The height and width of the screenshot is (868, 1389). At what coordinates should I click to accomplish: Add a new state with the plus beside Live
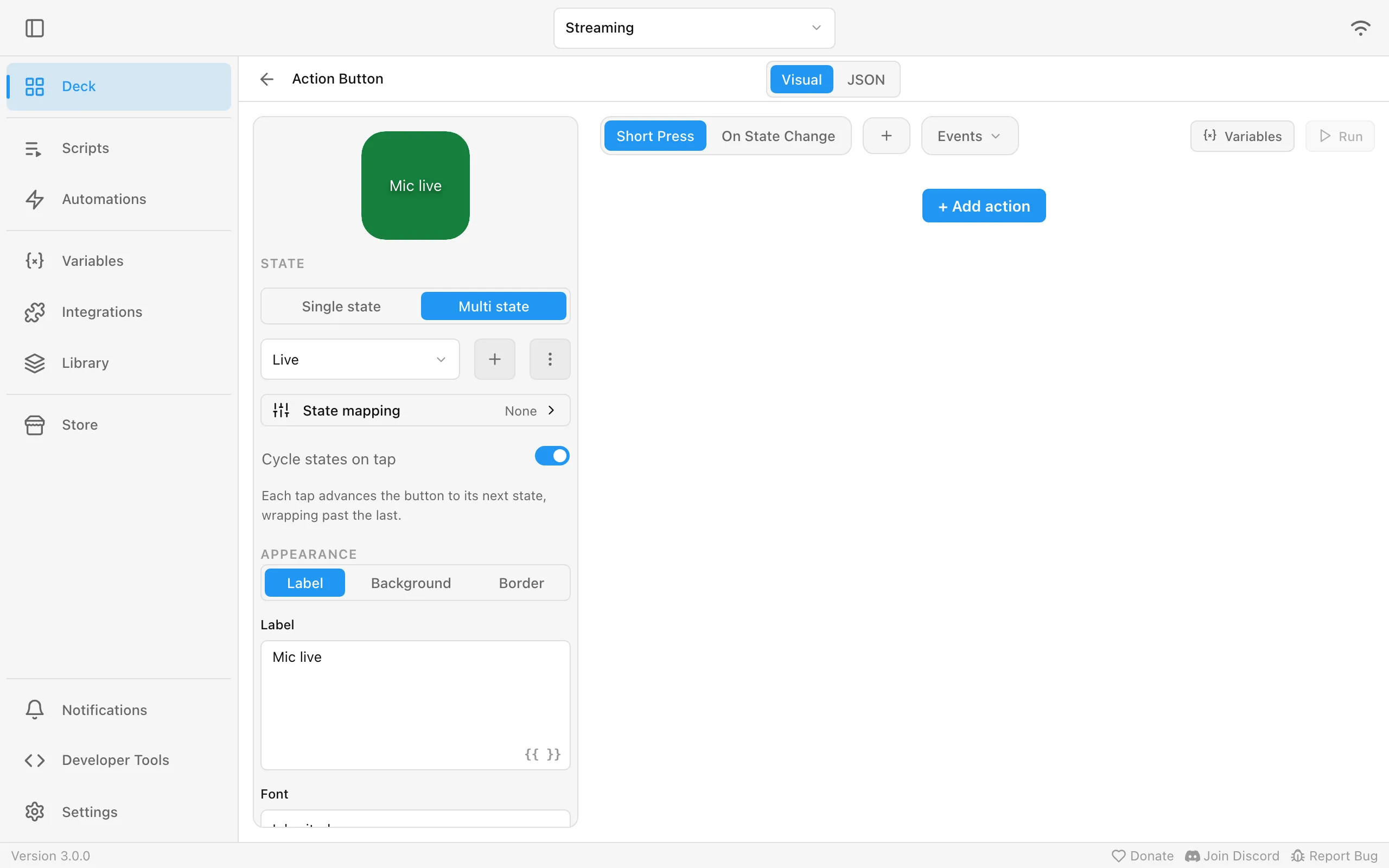pos(494,359)
